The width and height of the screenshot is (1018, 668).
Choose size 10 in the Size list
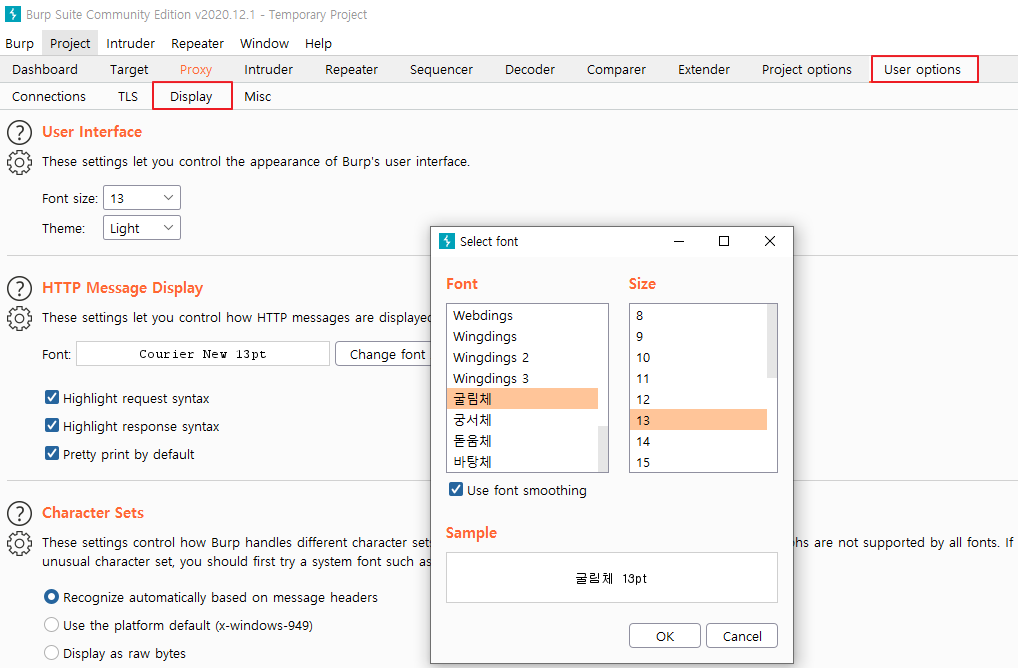pyautogui.click(x=698, y=357)
